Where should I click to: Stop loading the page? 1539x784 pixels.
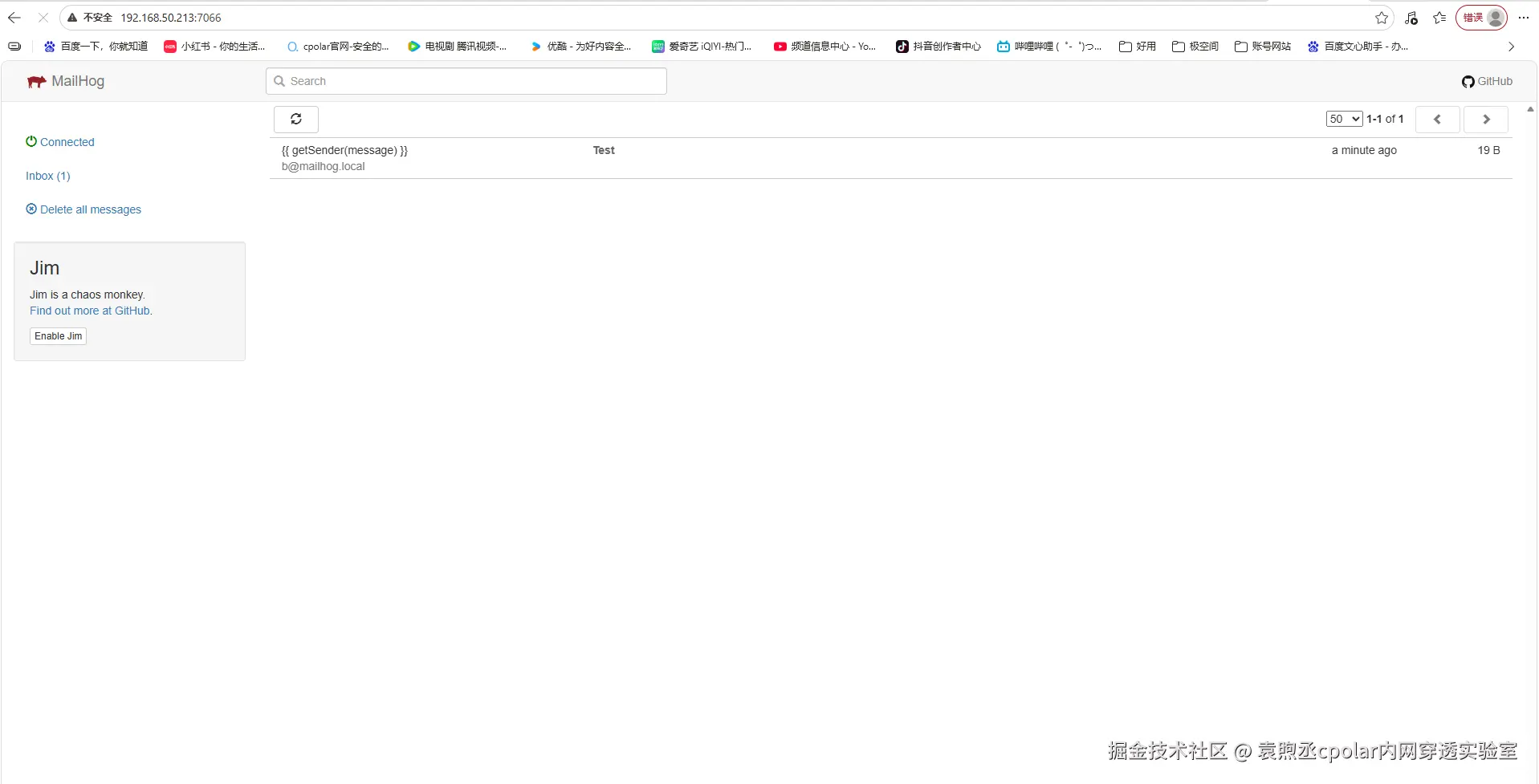43,18
